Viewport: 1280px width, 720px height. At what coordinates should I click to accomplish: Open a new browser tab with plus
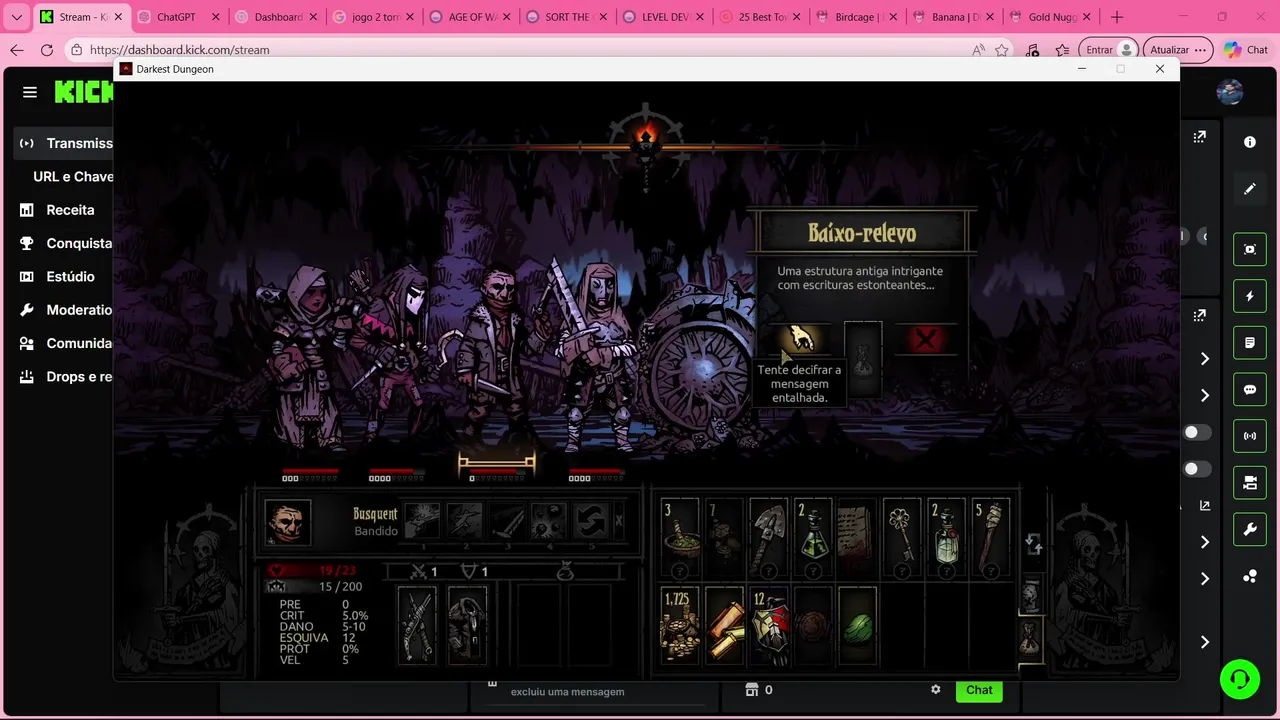point(1117,17)
